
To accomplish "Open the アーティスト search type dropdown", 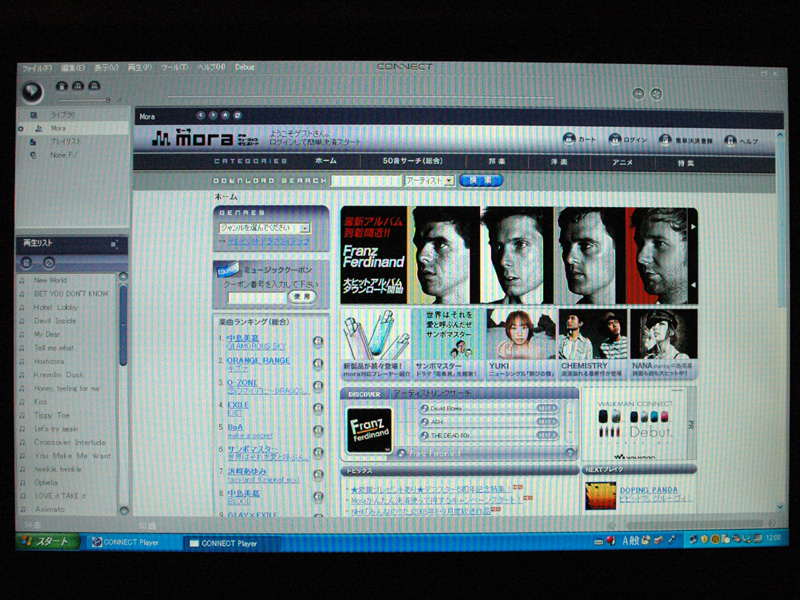I will [430, 181].
